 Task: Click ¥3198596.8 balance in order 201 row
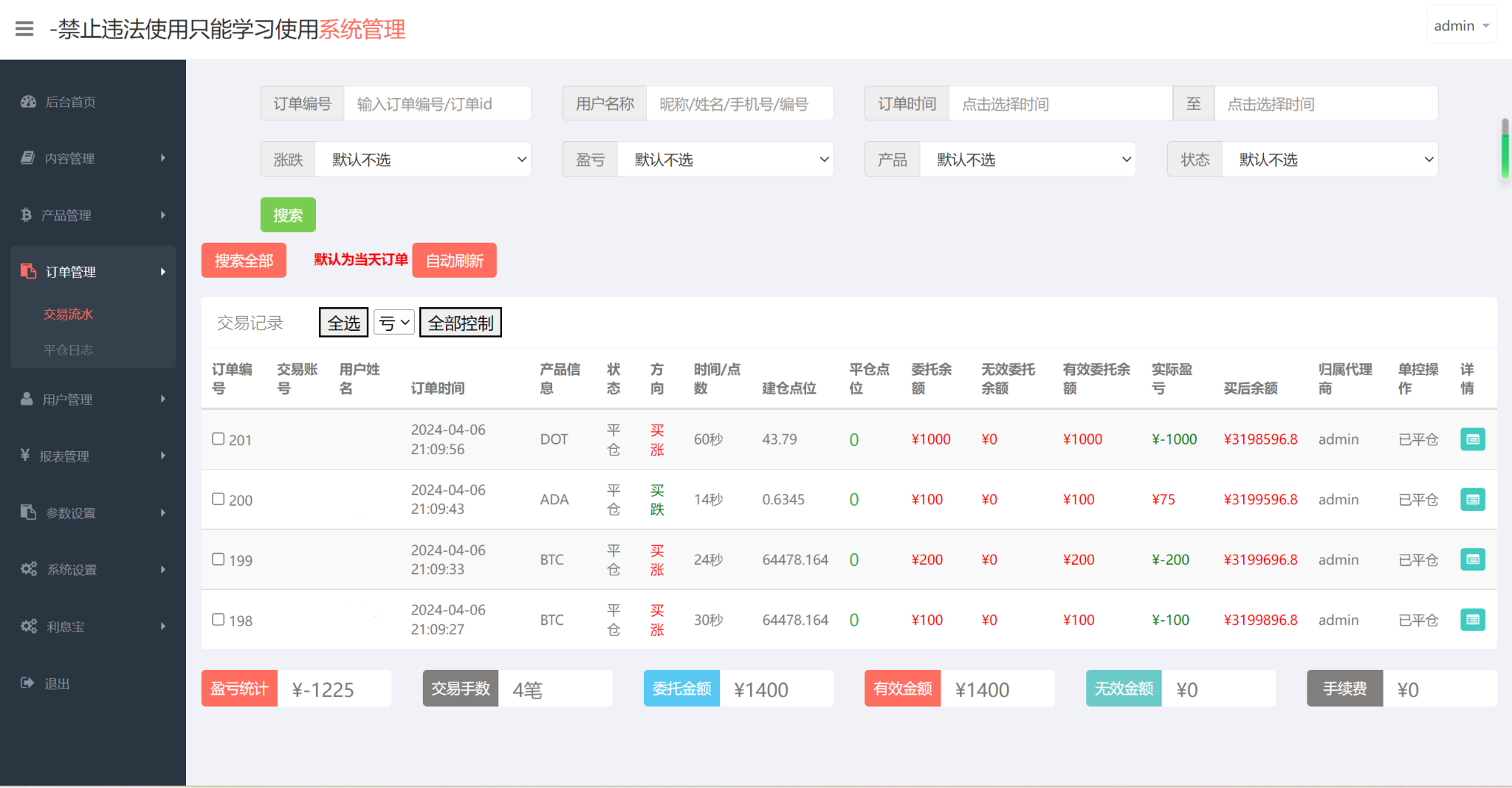(1260, 439)
